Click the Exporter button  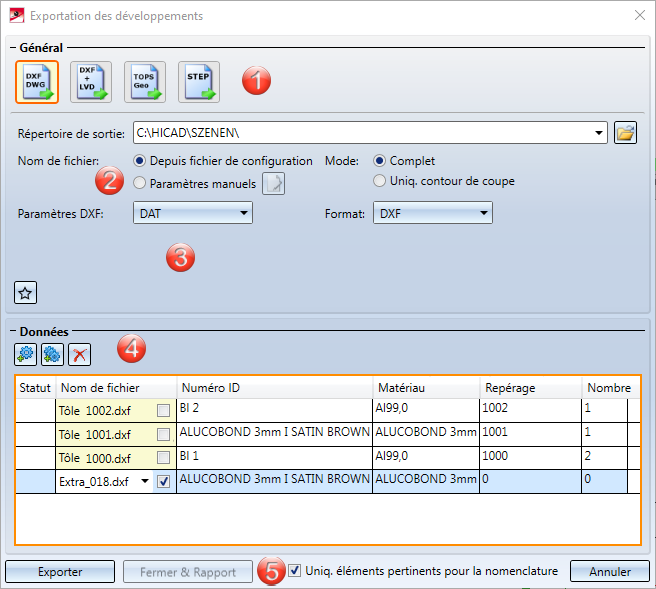(60, 572)
